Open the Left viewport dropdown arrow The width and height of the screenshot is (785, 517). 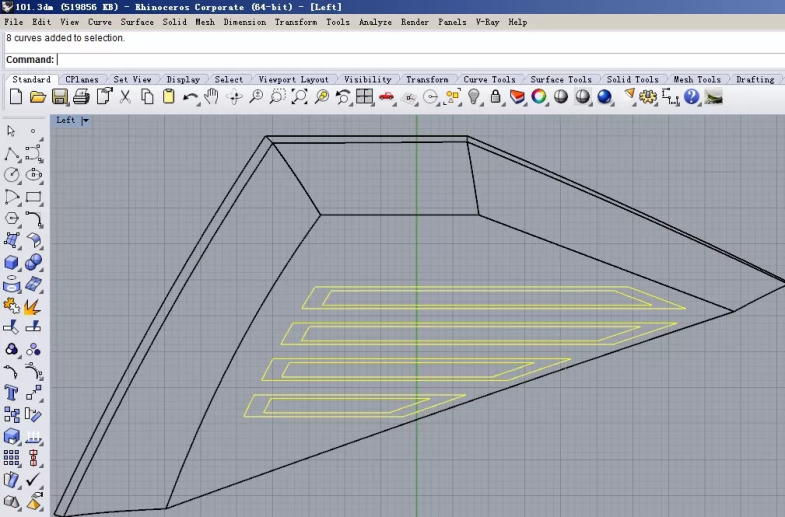pos(85,121)
